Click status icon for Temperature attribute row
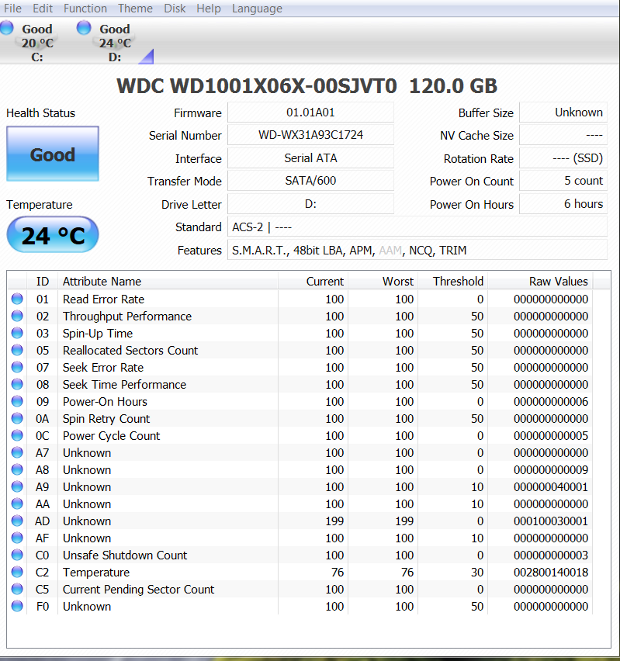The image size is (620, 661). pos(17,572)
